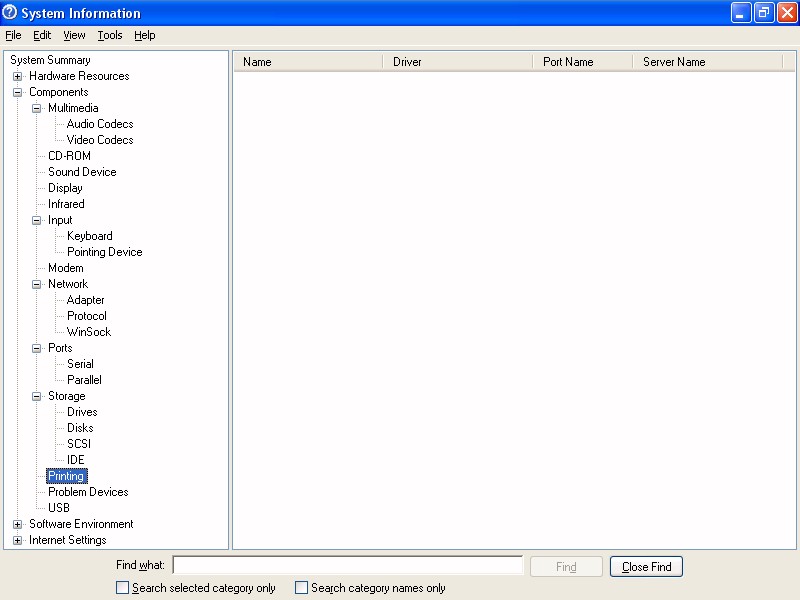Click the Find button
The image size is (800, 600).
coord(566,567)
